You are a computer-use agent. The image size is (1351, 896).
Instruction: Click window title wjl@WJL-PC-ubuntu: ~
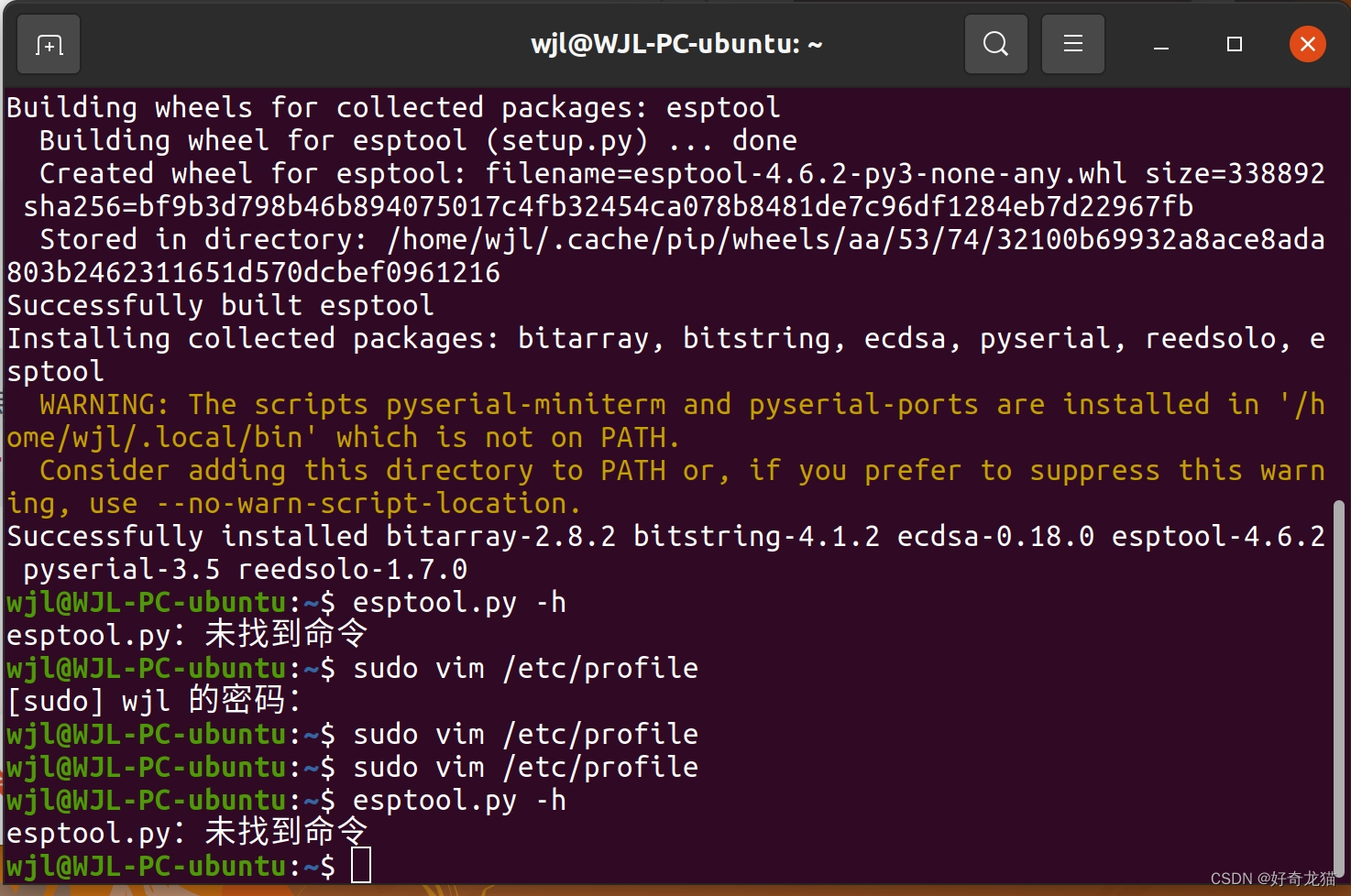click(x=676, y=44)
